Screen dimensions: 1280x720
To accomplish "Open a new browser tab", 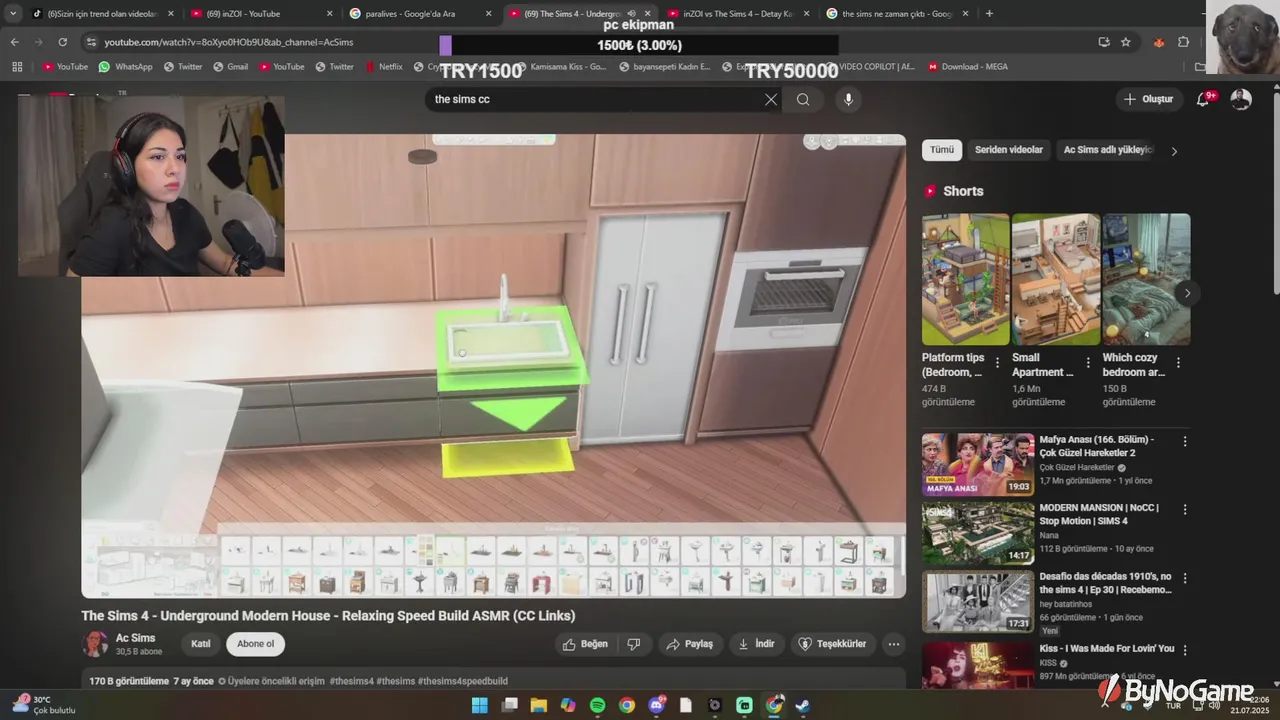I will [989, 14].
